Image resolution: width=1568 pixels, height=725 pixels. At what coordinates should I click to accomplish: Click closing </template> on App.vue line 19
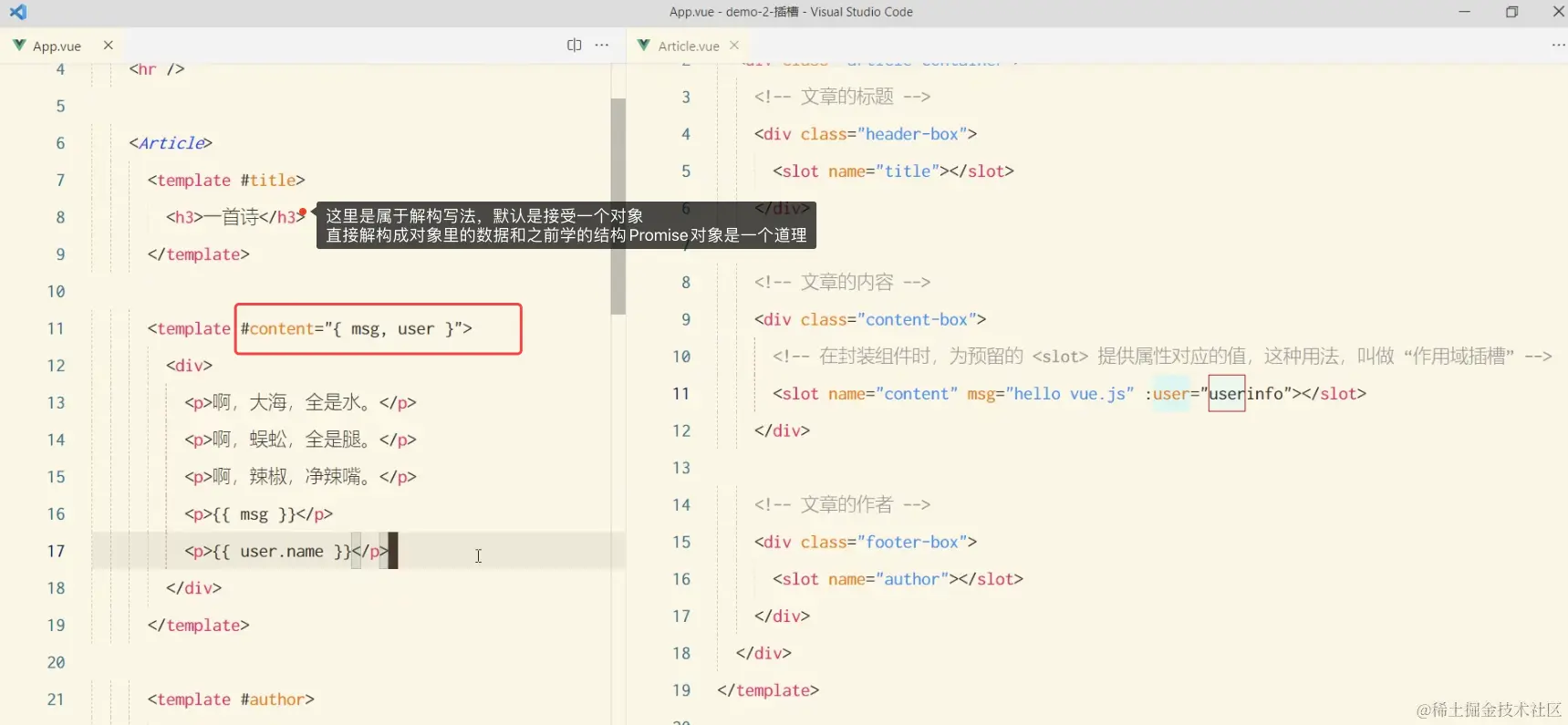pos(198,626)
